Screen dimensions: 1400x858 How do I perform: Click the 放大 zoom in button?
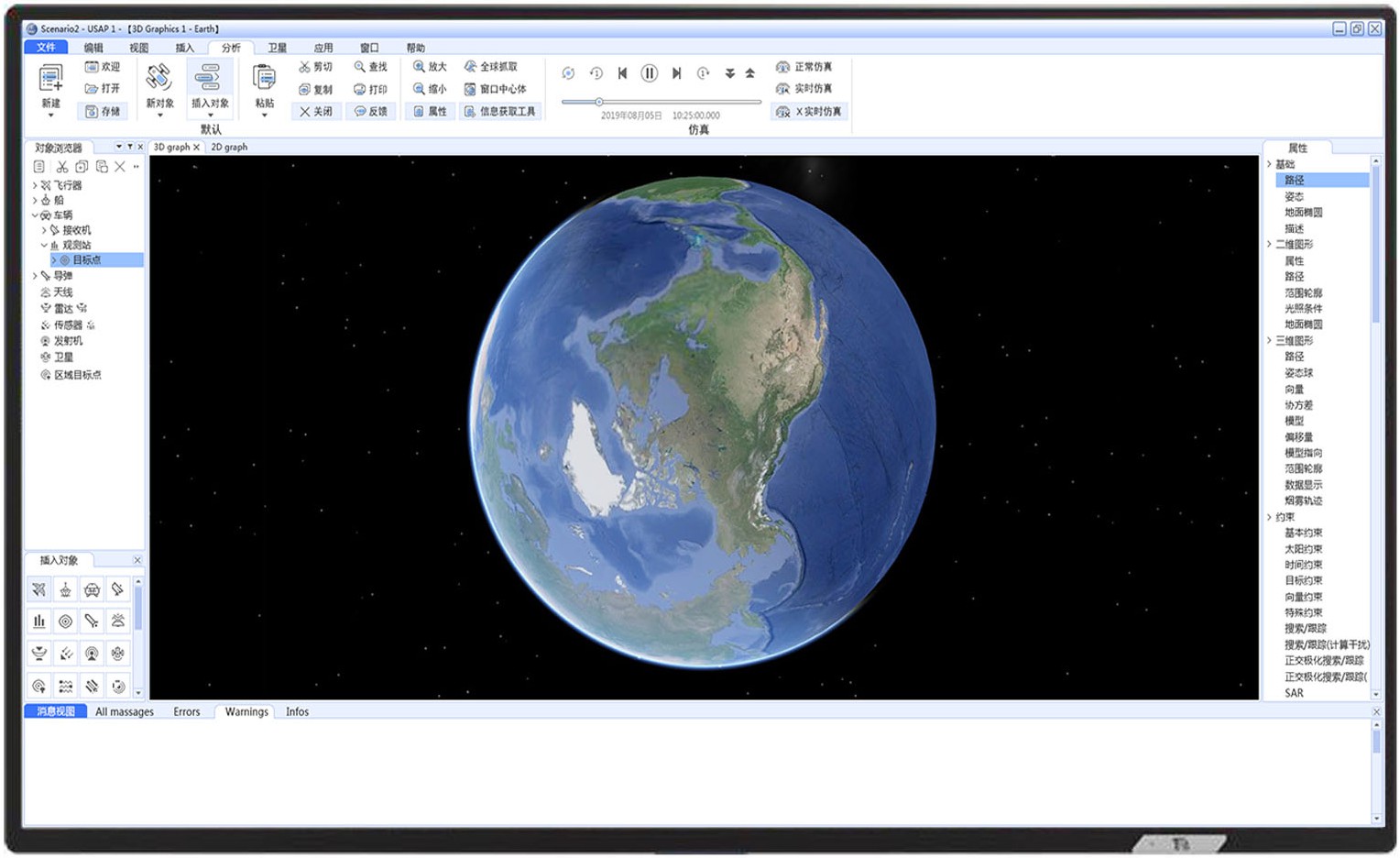tap(429, 67)
